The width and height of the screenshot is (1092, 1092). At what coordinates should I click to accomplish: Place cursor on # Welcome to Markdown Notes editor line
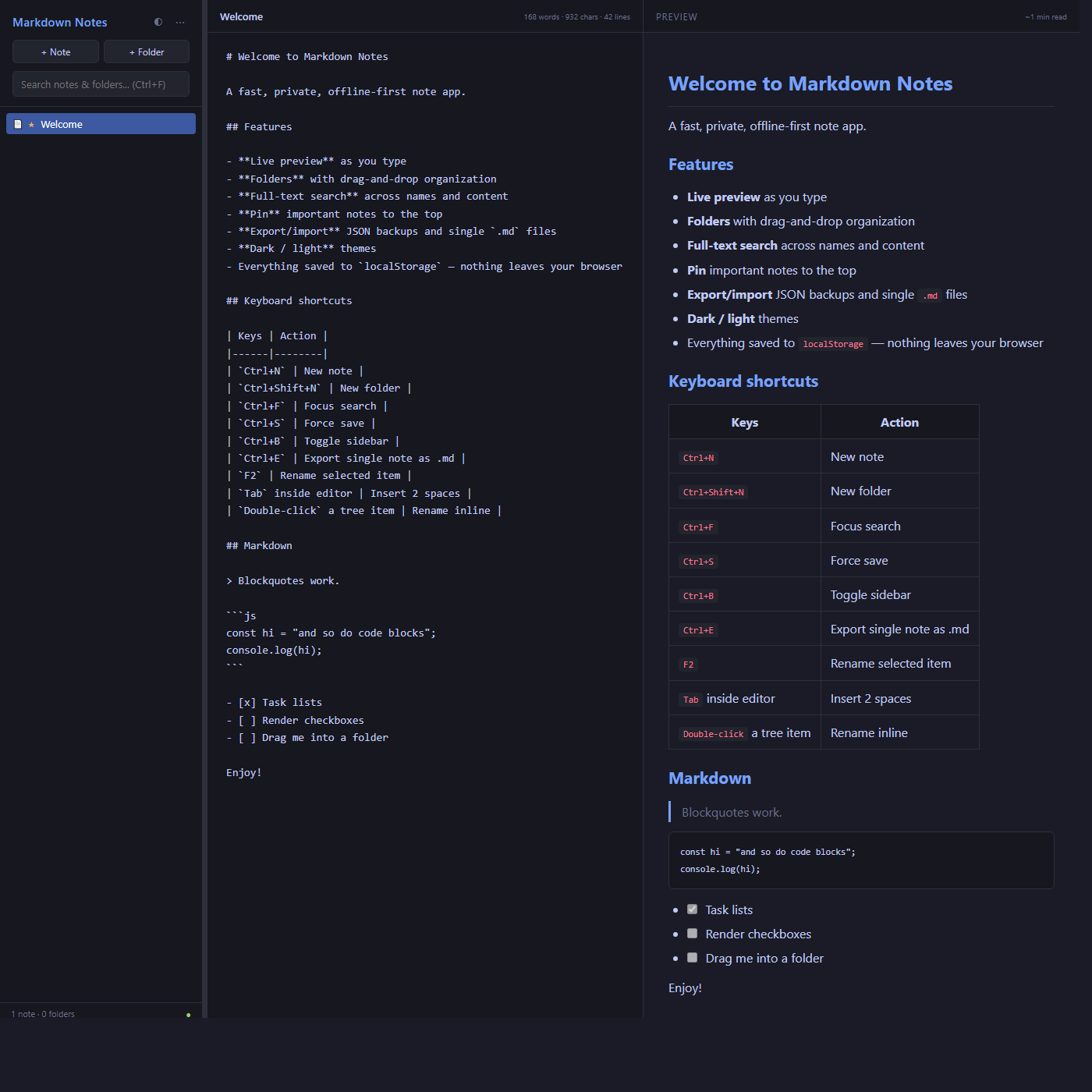pyautogui.click(x=307, y=56)
